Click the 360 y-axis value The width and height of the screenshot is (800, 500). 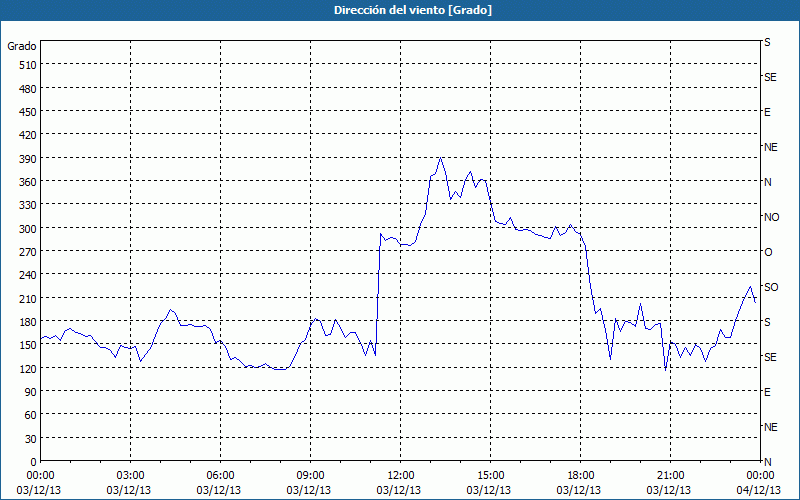(x=29, y=182)
